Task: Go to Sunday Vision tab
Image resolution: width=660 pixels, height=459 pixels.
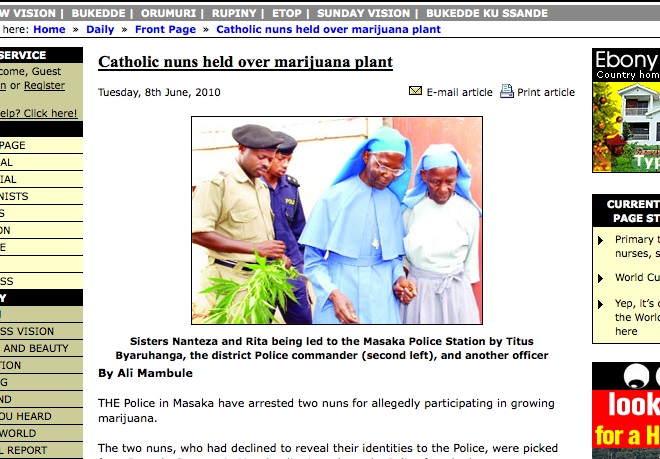Action: pyautogui.click(x=363, y=13)
